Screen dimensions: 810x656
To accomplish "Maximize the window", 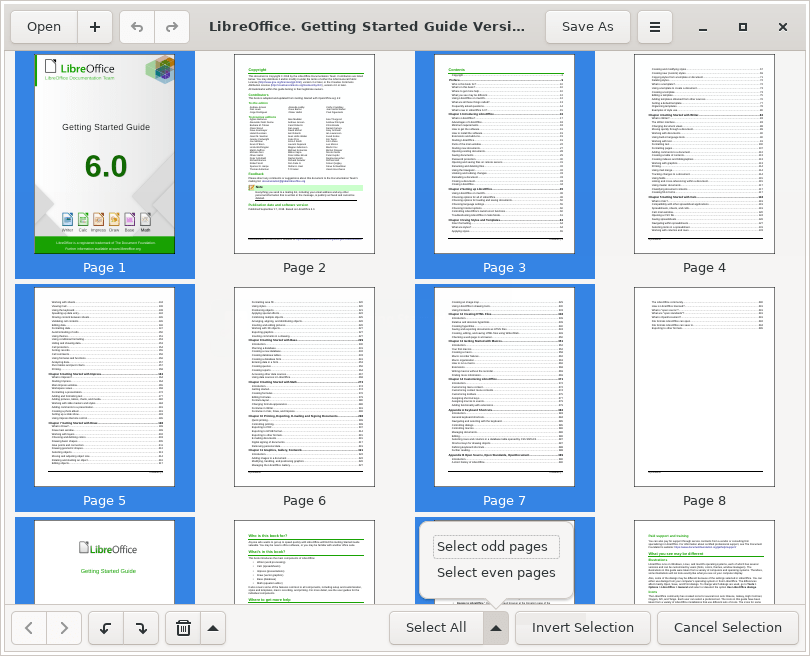I will [743, 27].
